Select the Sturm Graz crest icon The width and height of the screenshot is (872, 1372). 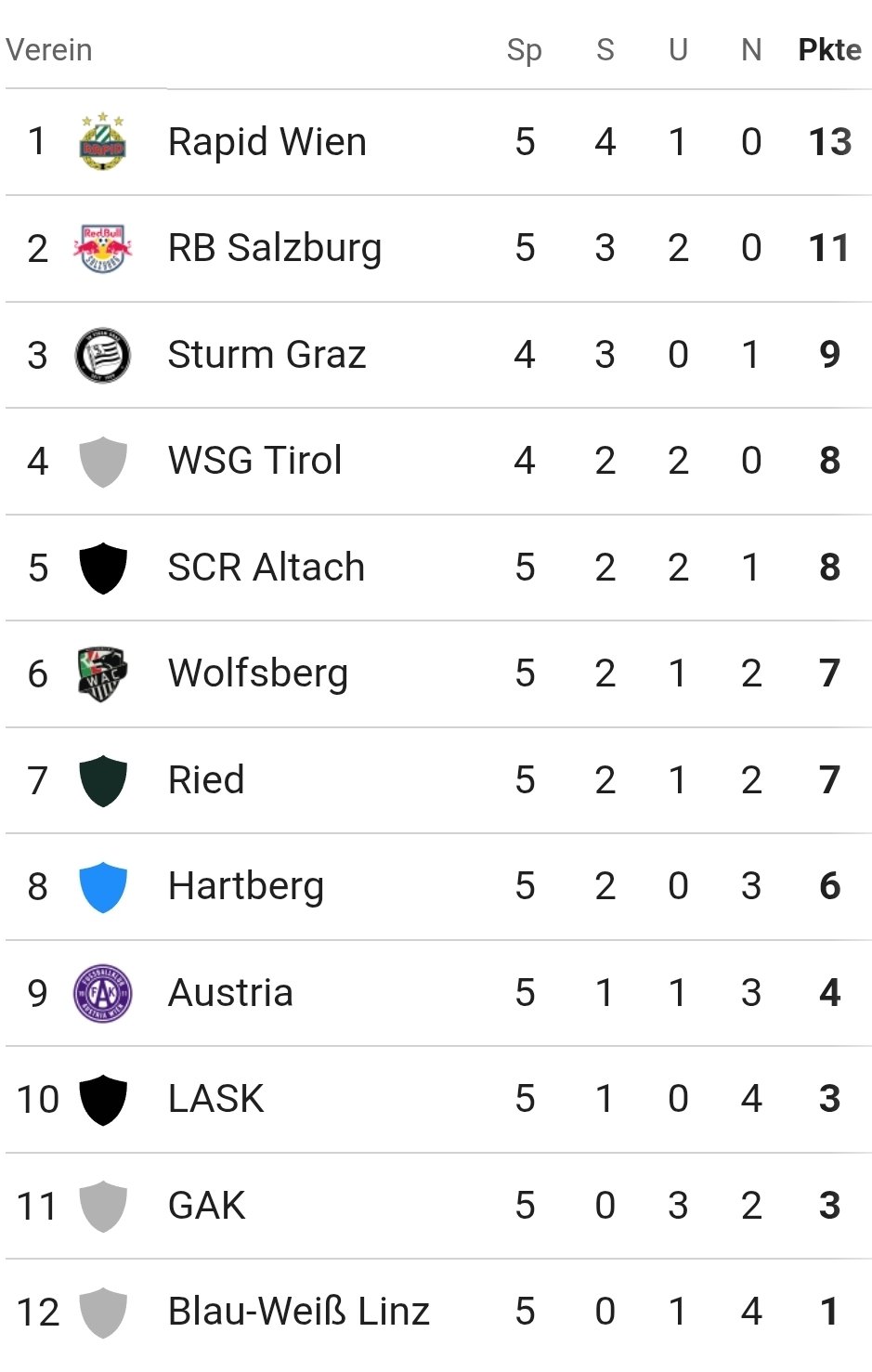click(102, 355)
